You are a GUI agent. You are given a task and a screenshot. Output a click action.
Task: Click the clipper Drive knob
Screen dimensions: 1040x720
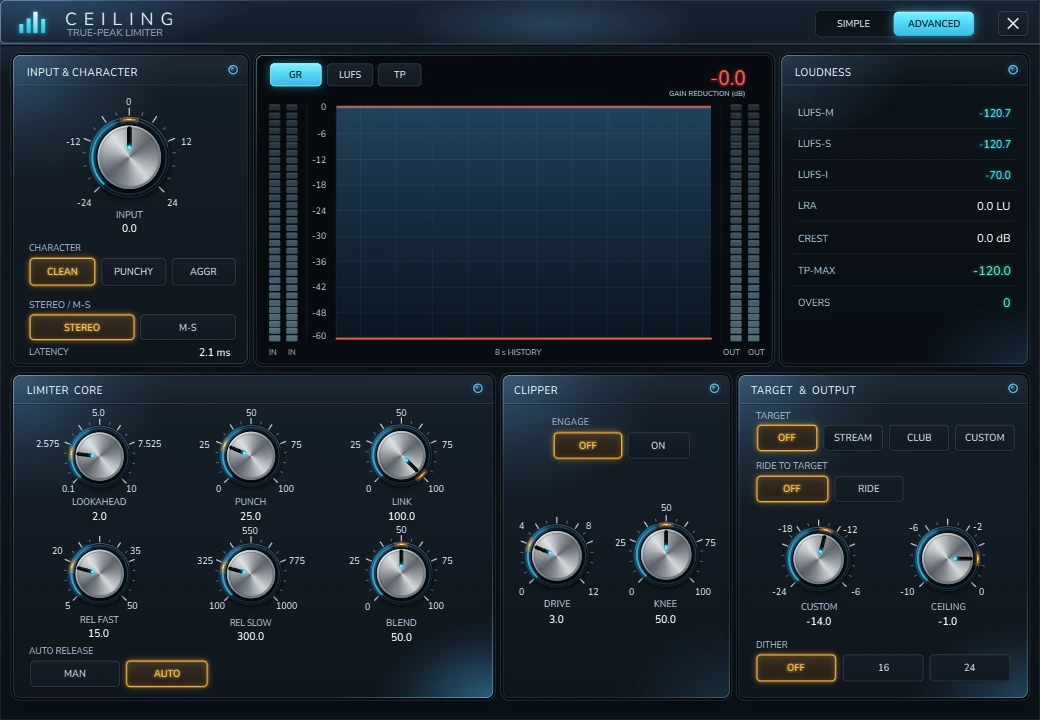click(x=556, y=556)
